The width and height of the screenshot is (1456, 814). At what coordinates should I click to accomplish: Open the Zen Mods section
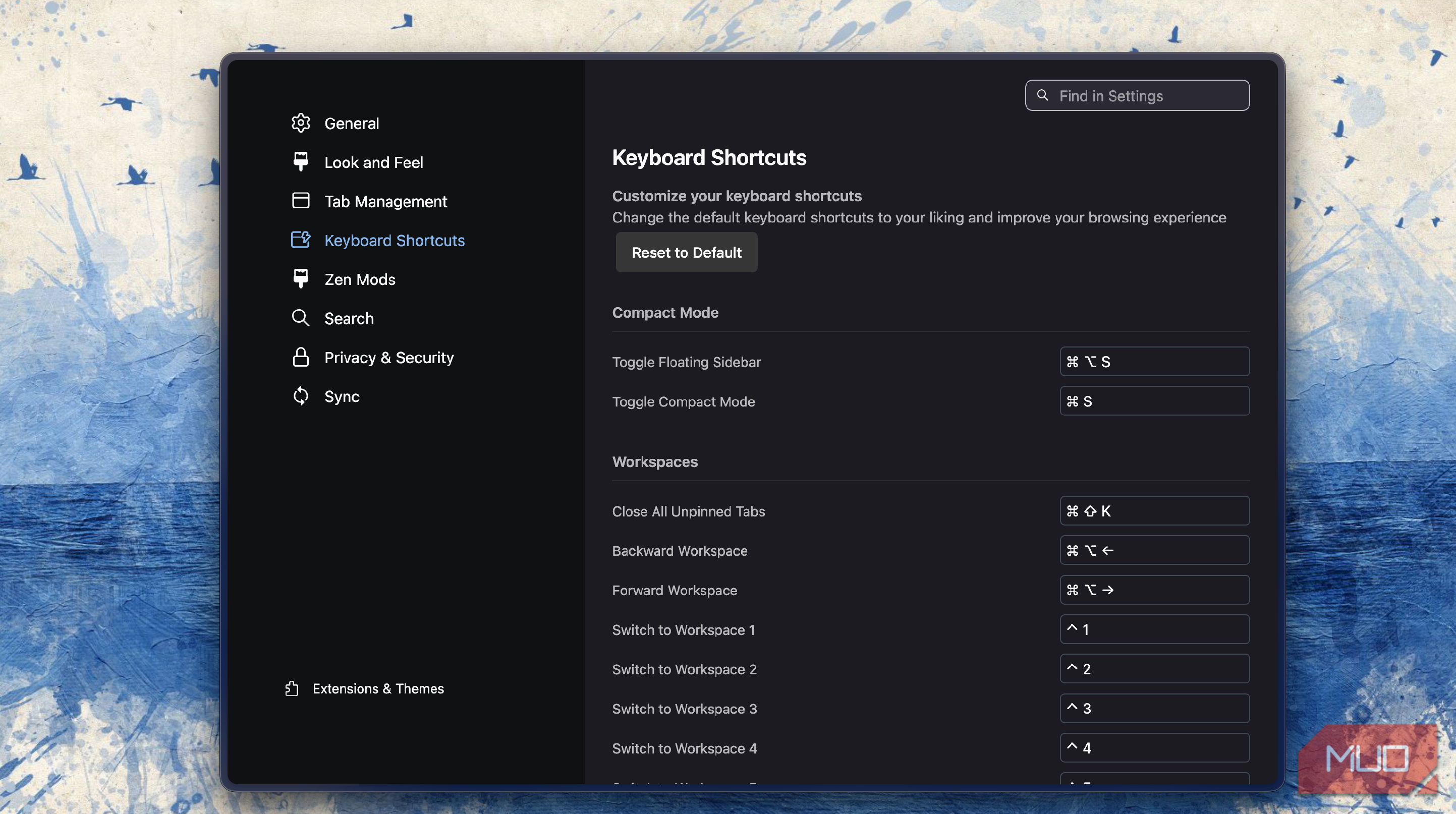coord(360,279)
